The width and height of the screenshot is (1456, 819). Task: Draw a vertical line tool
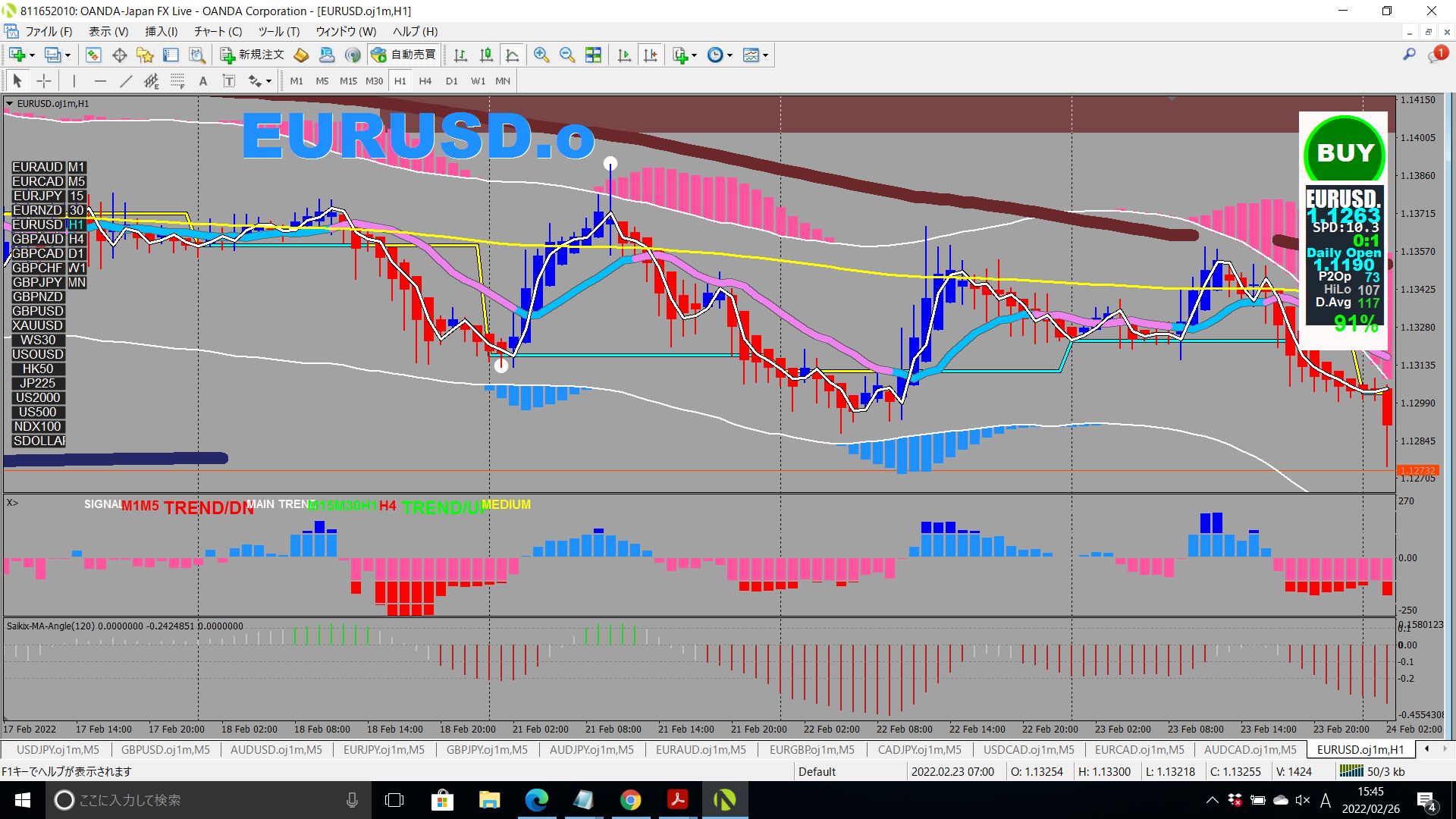tap(74, 81)
